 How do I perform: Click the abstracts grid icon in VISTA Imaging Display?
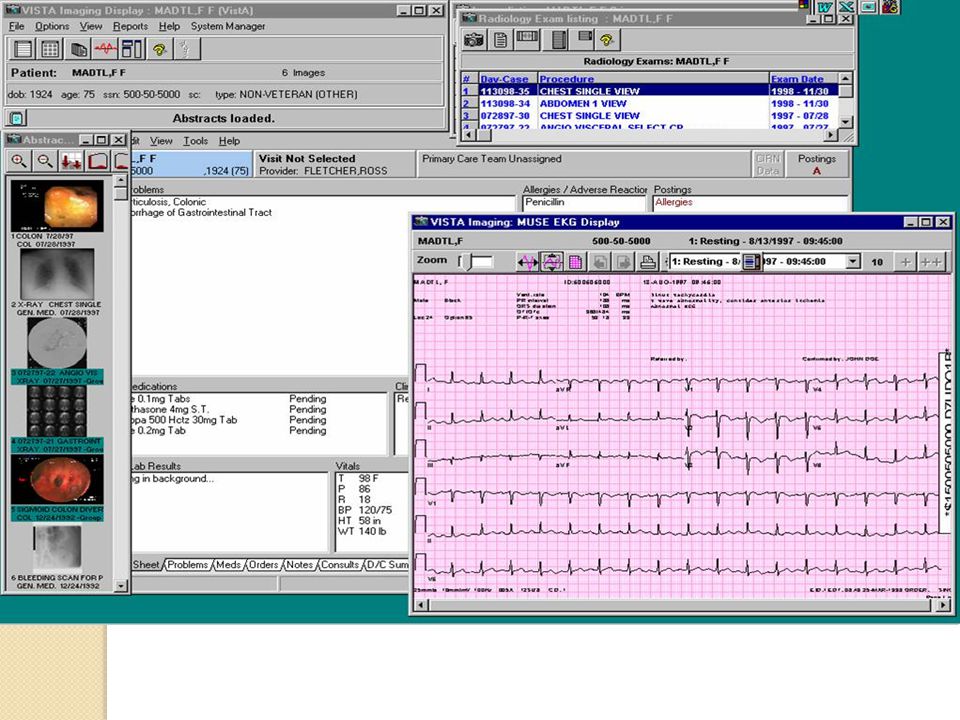pyautogui.click(x=50, y=49)
